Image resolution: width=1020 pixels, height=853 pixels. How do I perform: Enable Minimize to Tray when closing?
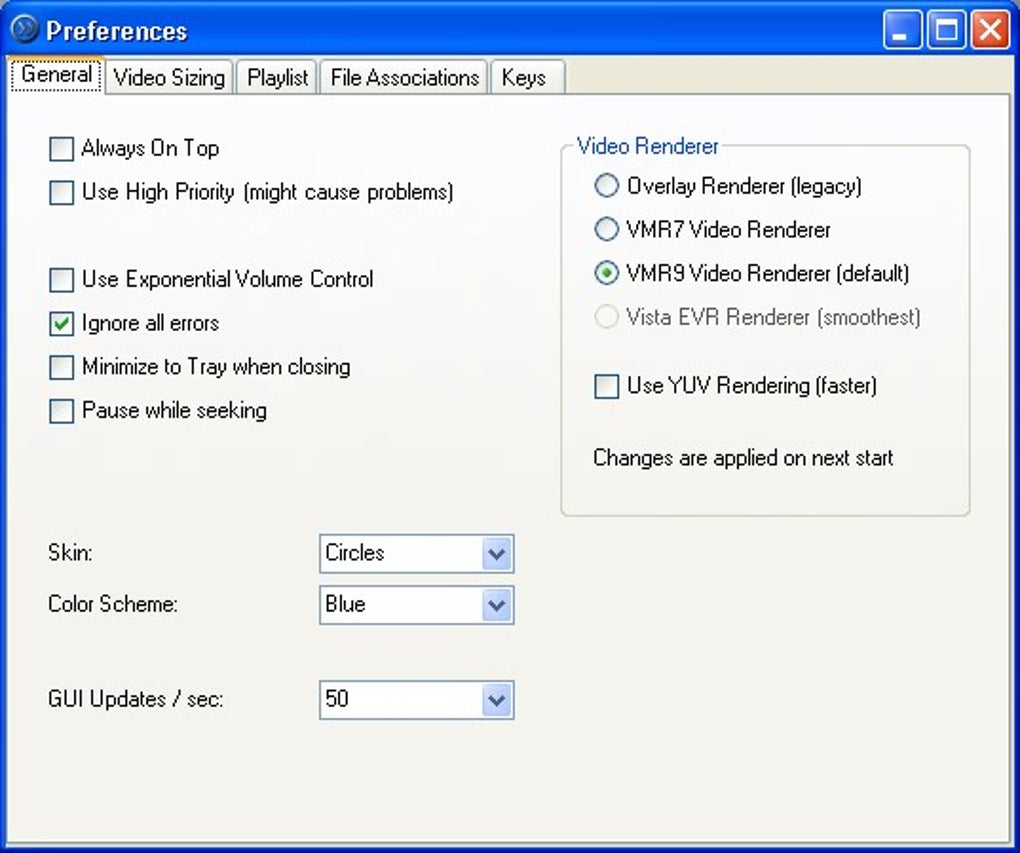[x=61, y=367]
